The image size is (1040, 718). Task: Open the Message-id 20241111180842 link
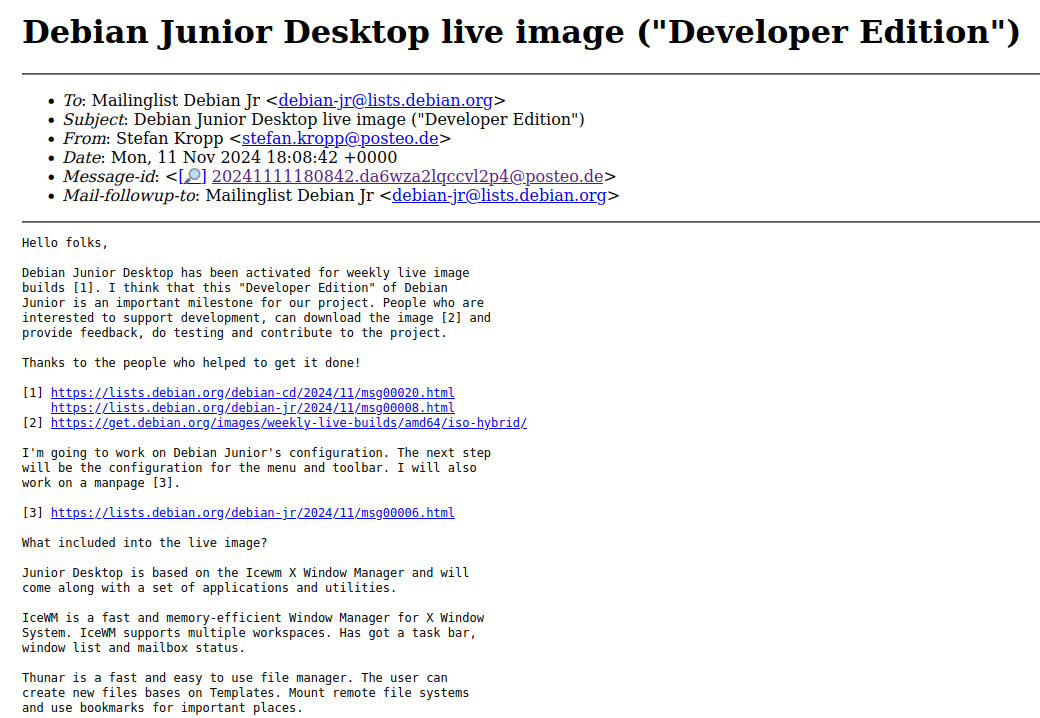coord(407,176)
